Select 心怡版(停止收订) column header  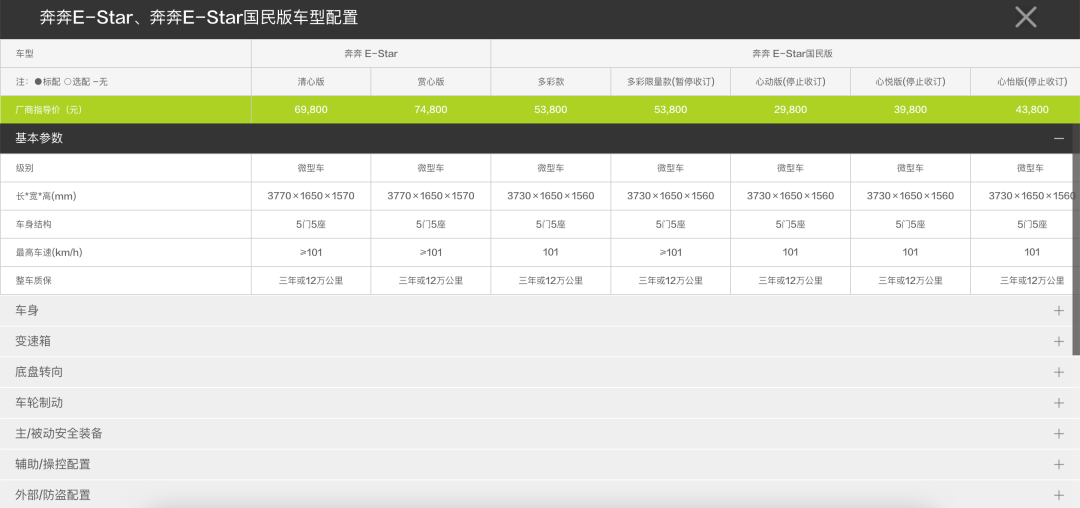[1026, 82]
